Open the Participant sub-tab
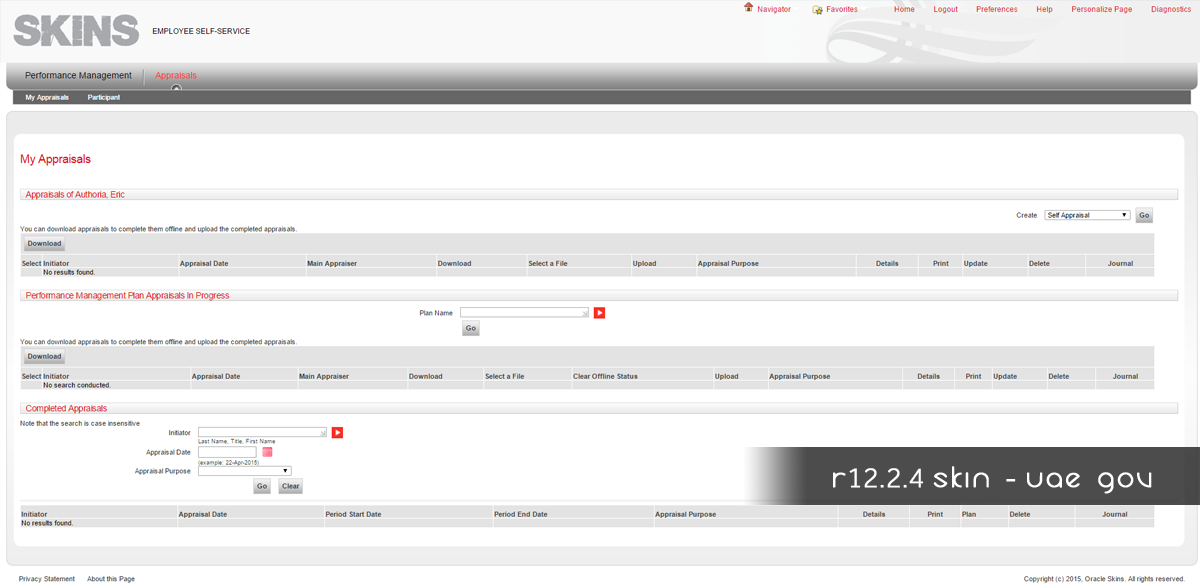The image size is (1200, 588). coord(104,98)
